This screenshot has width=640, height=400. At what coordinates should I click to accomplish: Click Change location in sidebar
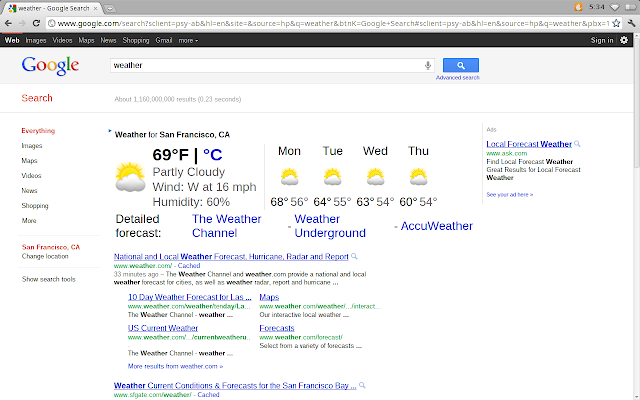tap(45, 256)
